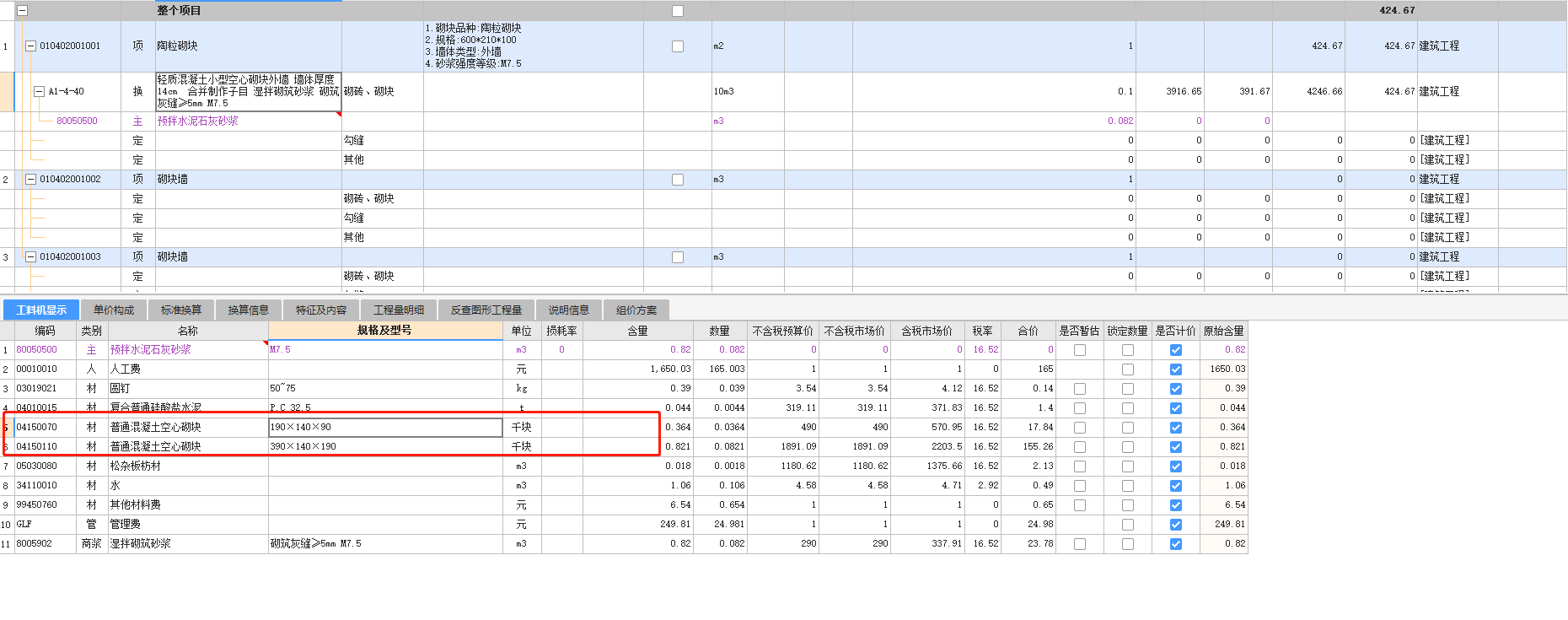Open the 工料机显示 tab

click(x=41, y=310)
